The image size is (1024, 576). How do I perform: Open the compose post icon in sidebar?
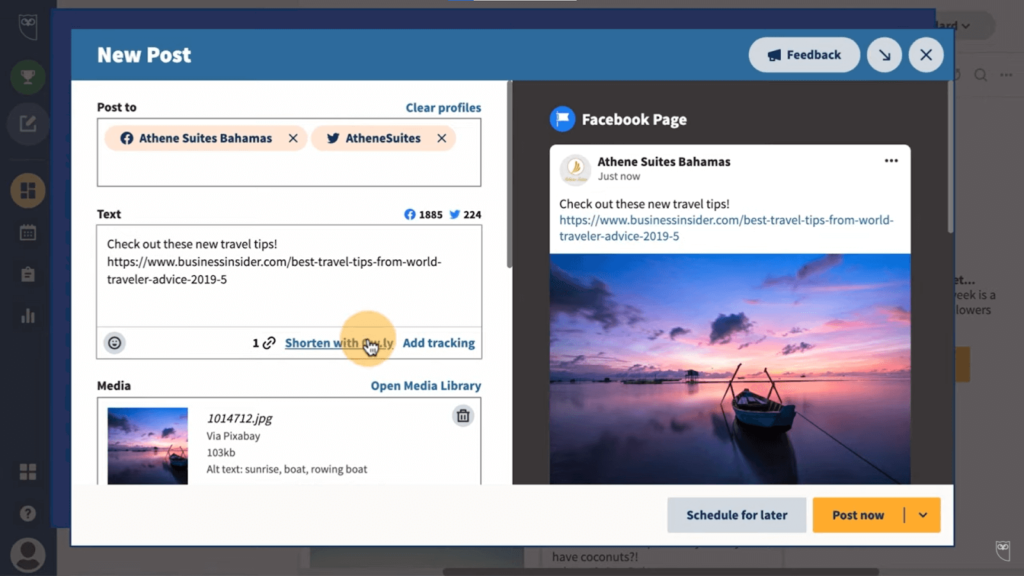click(27, 123)
